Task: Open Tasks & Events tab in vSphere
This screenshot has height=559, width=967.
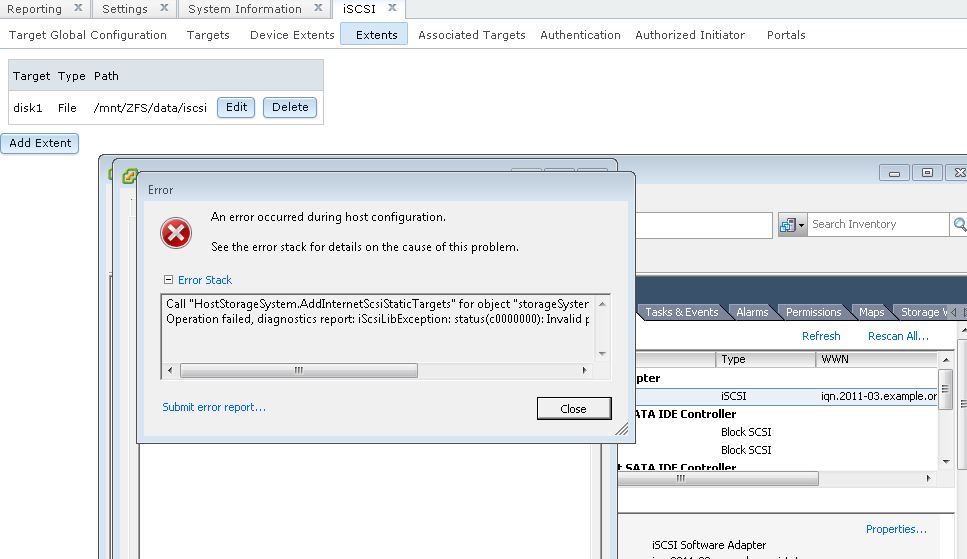Action: tap(681, 312)
